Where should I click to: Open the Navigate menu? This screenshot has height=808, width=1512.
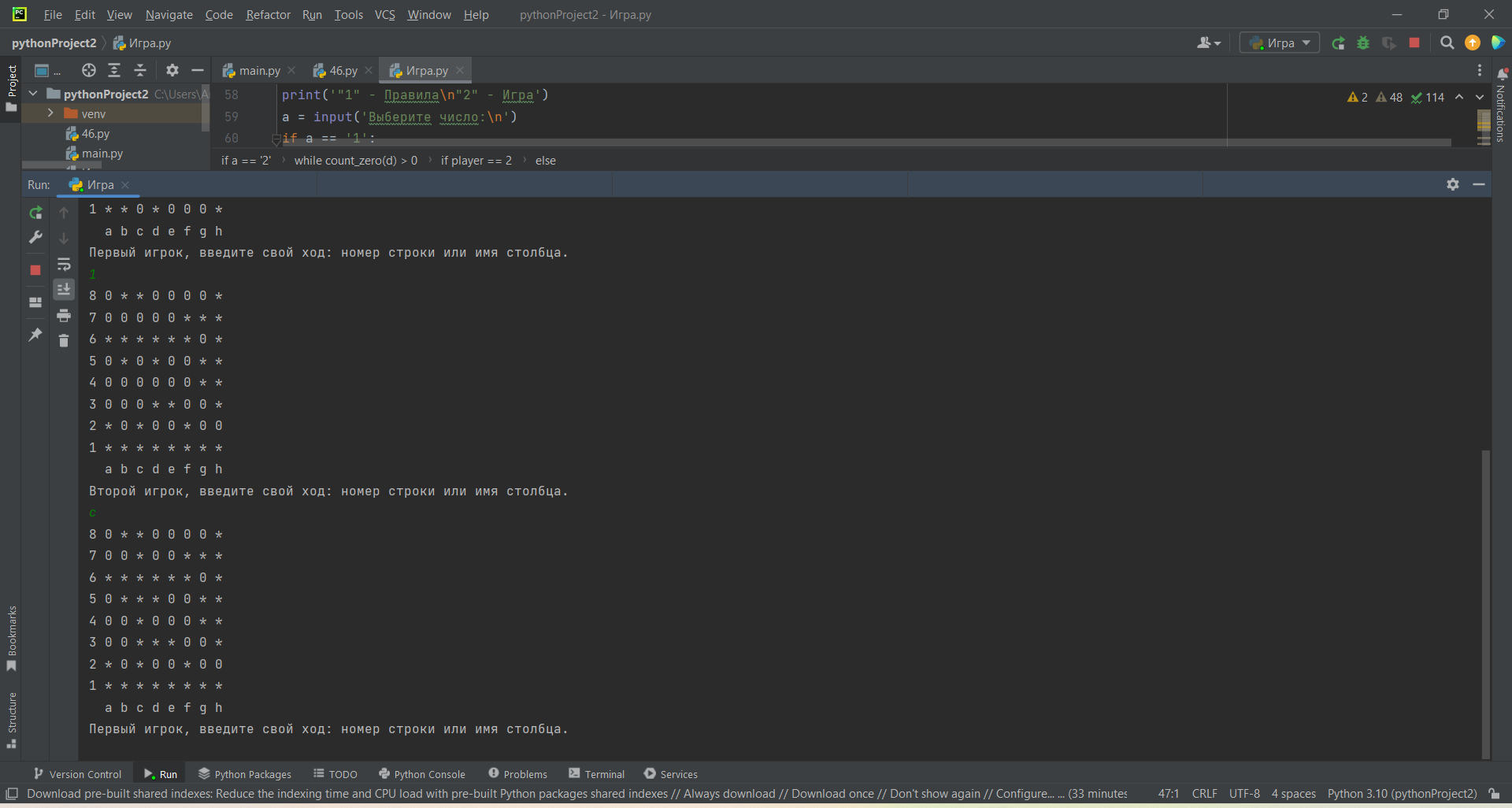pyautogui.click(x=169, y=15)
